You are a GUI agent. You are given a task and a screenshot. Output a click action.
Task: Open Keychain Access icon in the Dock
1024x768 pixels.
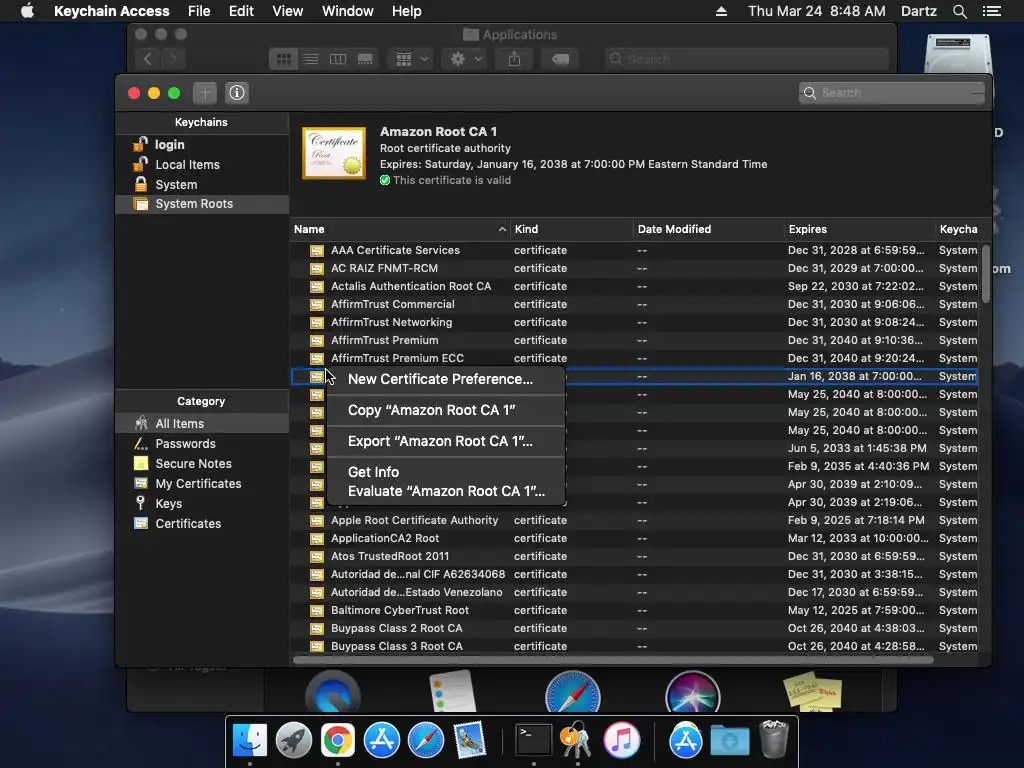[x=577, y=741]
